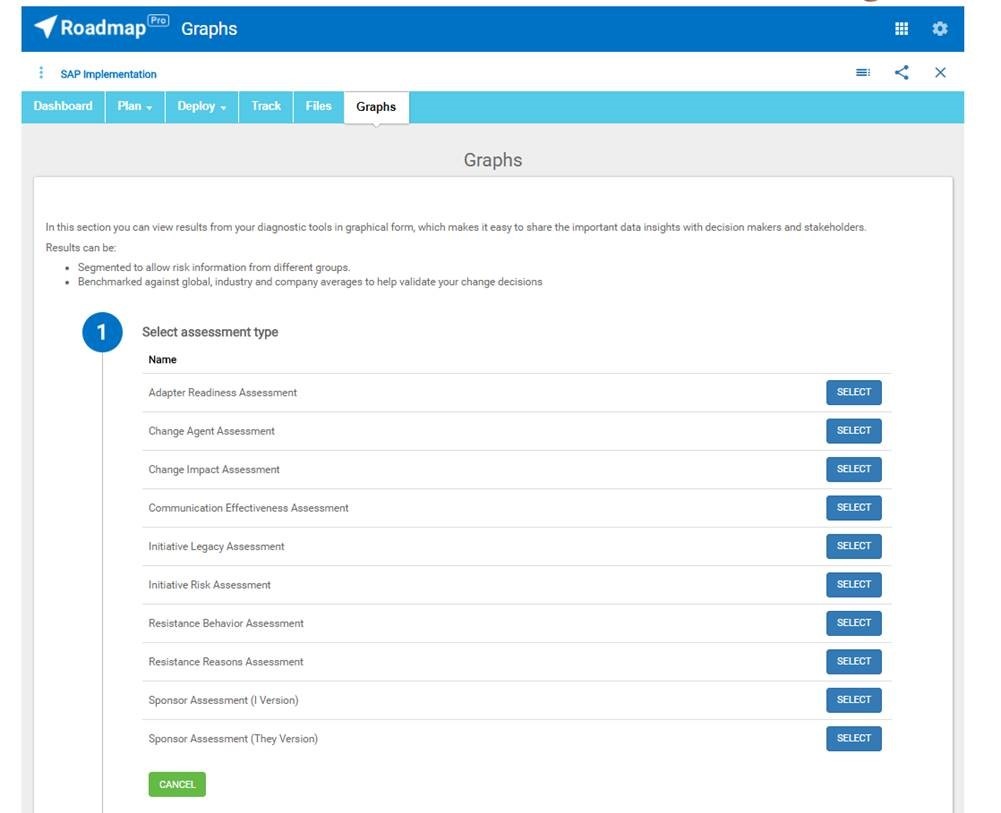Click the share icon
This screenshot has width=1001, height=813.
point(901,73)
